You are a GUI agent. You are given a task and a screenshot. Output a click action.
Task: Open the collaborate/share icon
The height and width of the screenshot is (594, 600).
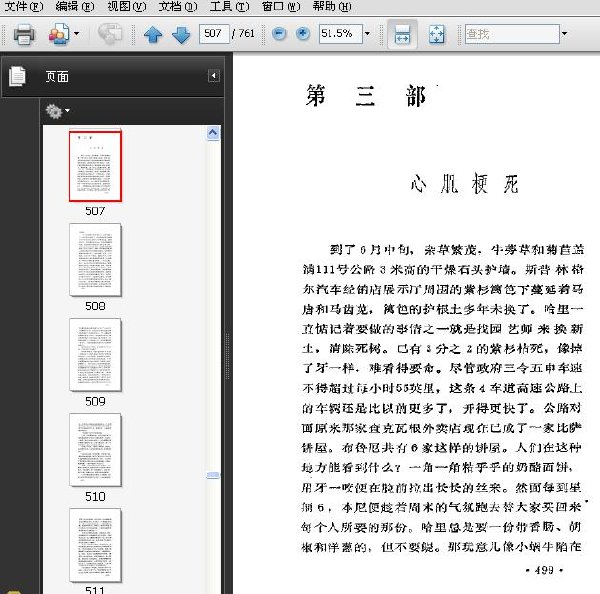(x=59, y=34)
